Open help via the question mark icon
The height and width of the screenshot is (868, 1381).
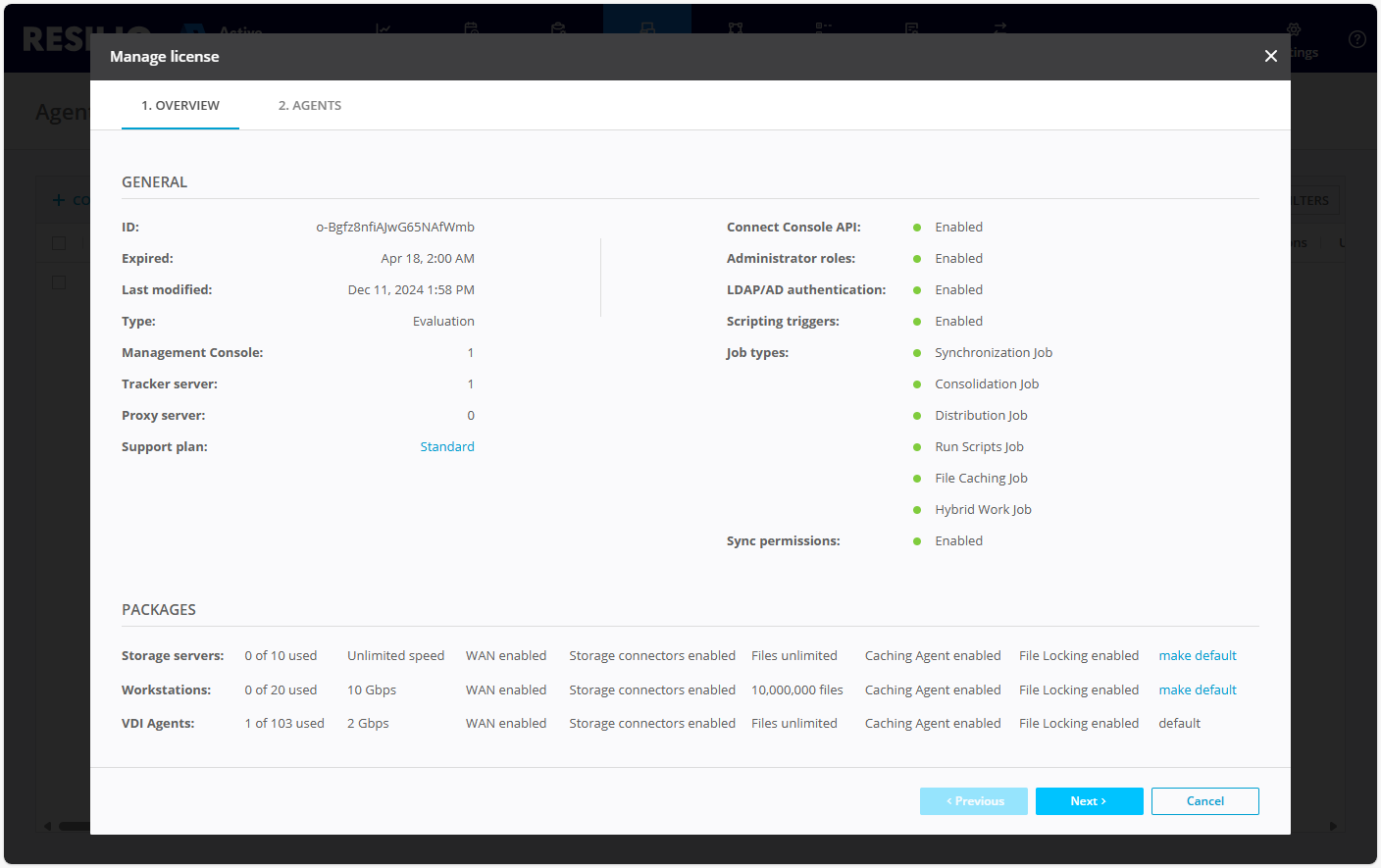(x=1356, y=39)
